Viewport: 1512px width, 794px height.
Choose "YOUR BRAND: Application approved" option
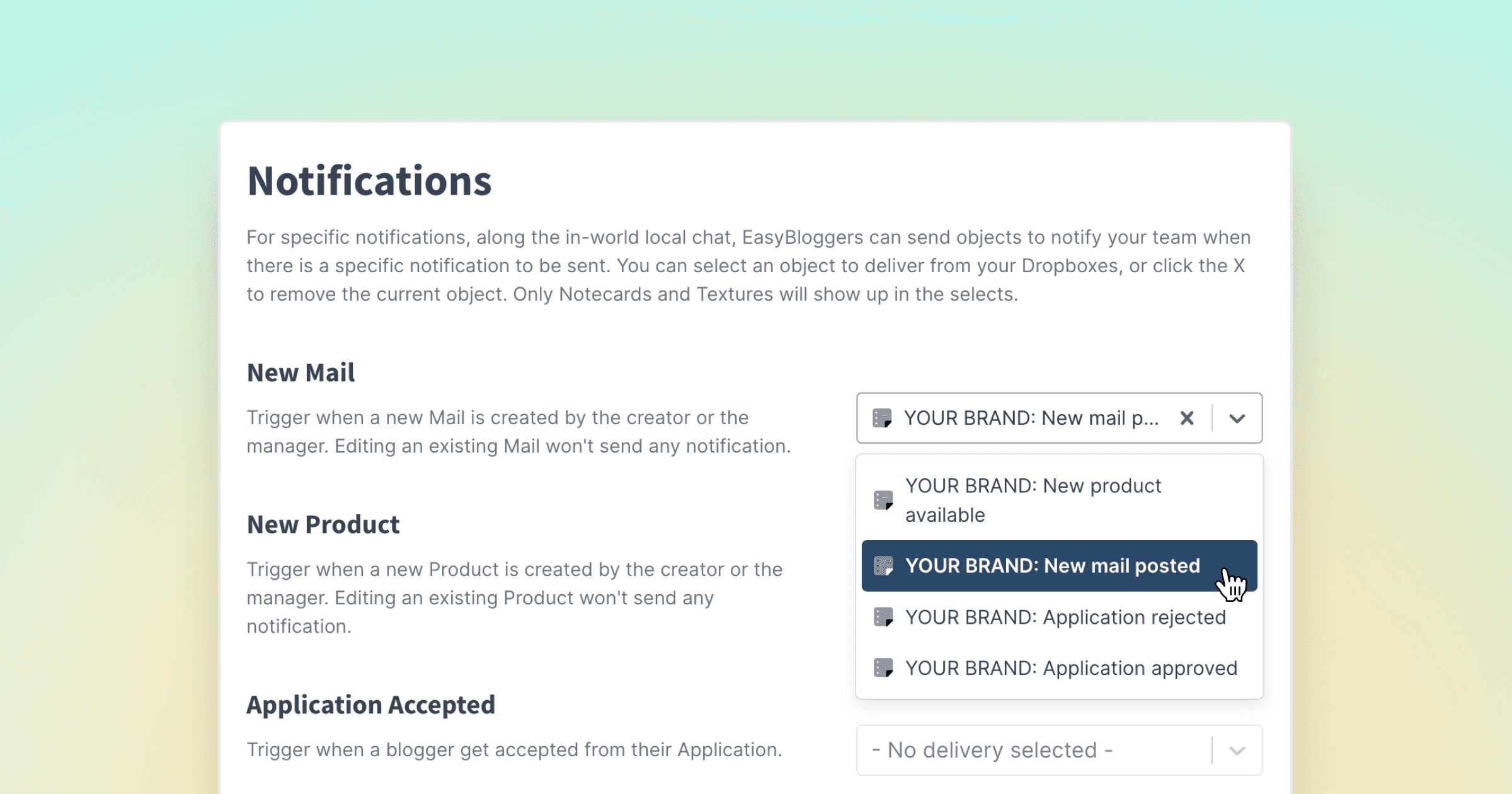point(1071,668)
